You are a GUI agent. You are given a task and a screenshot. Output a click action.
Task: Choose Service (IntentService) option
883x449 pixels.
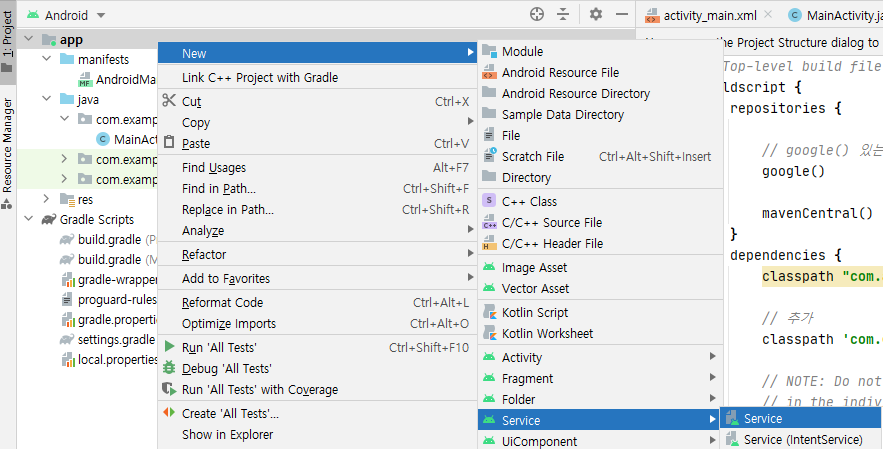(x=801, y=439)
